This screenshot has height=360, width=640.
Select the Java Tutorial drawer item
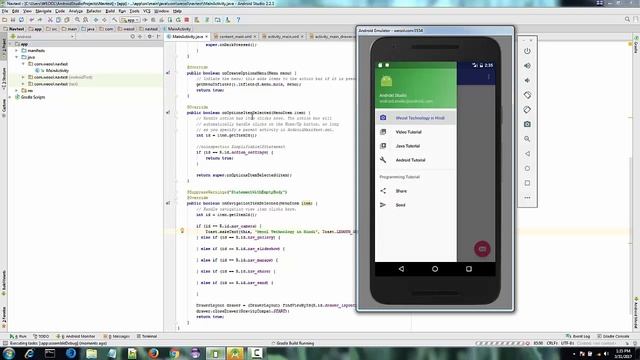click(416, 146)
